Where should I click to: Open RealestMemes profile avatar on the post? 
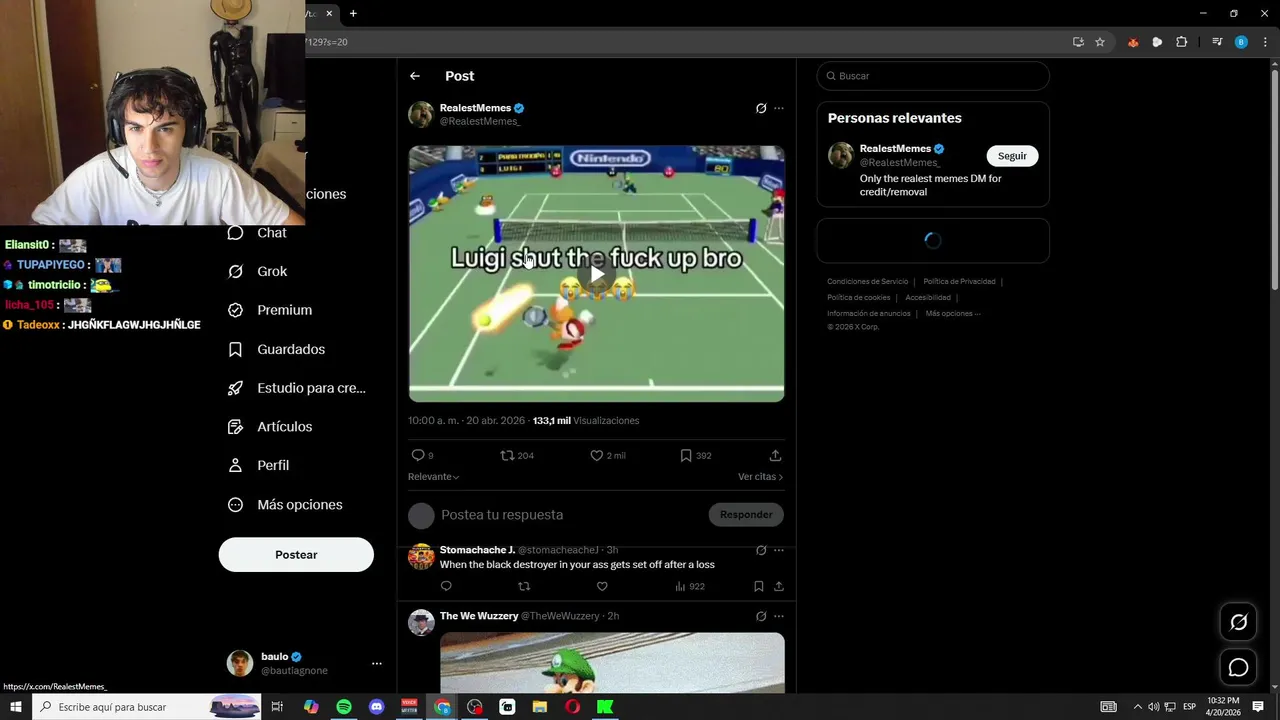[x=421, y=114]
